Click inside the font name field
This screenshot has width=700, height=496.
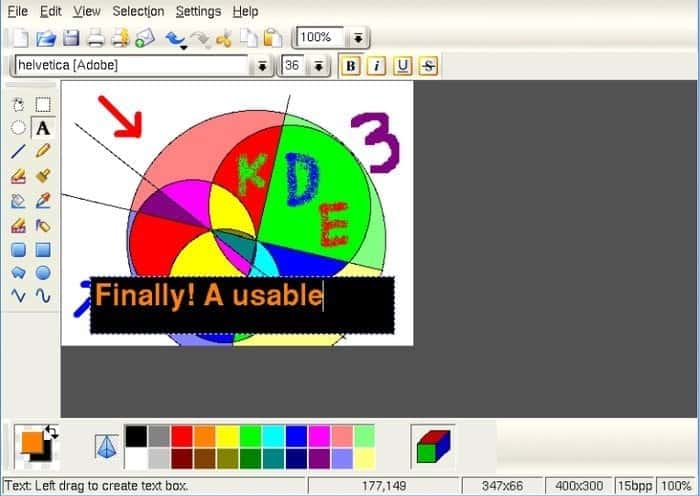tap(132, 66)
